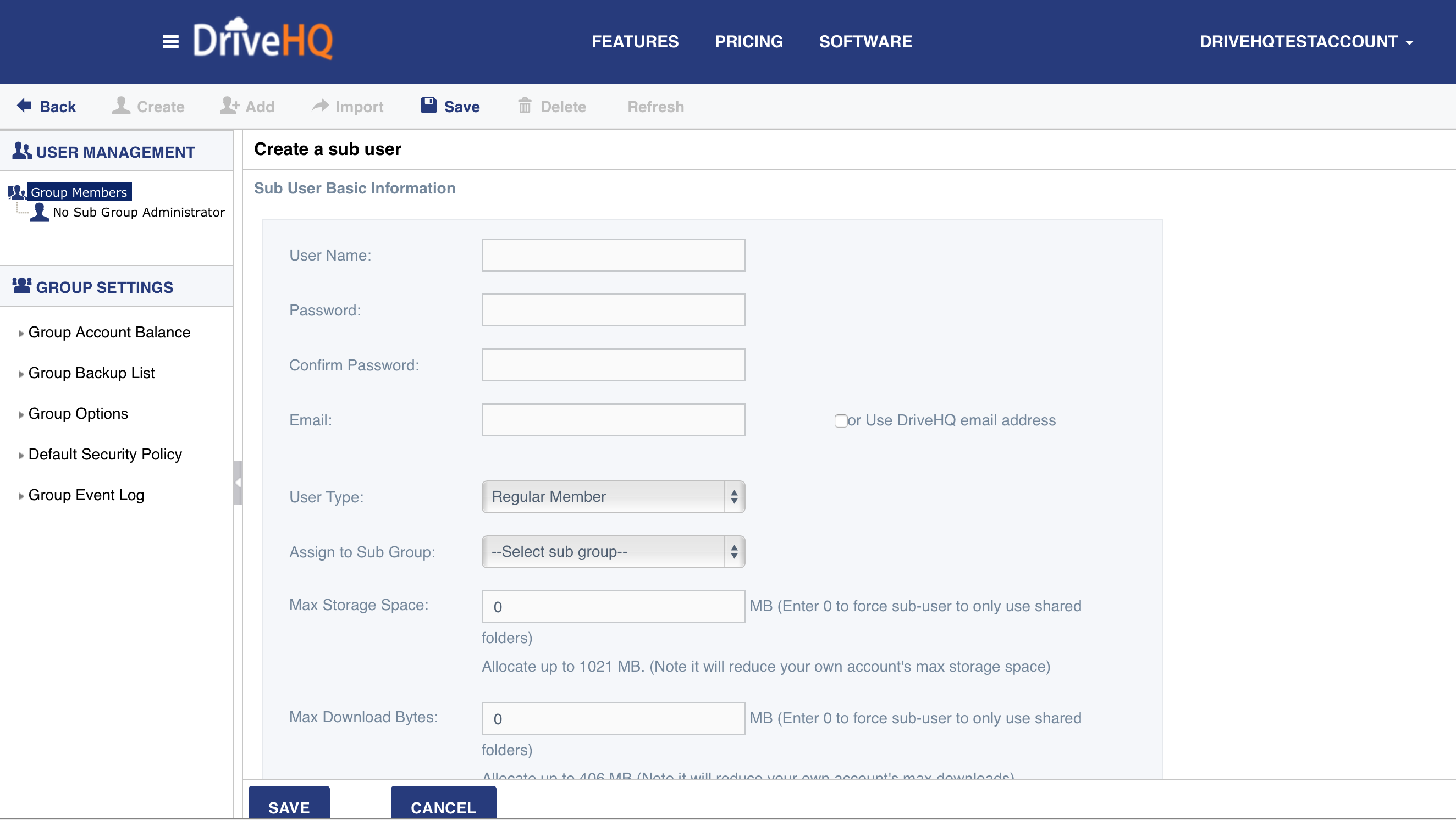The height and width of the screenshot is (820, 1456).
Task: Click the Delete trash can icon
Action: pyautogui.click(x=525, y=106)
